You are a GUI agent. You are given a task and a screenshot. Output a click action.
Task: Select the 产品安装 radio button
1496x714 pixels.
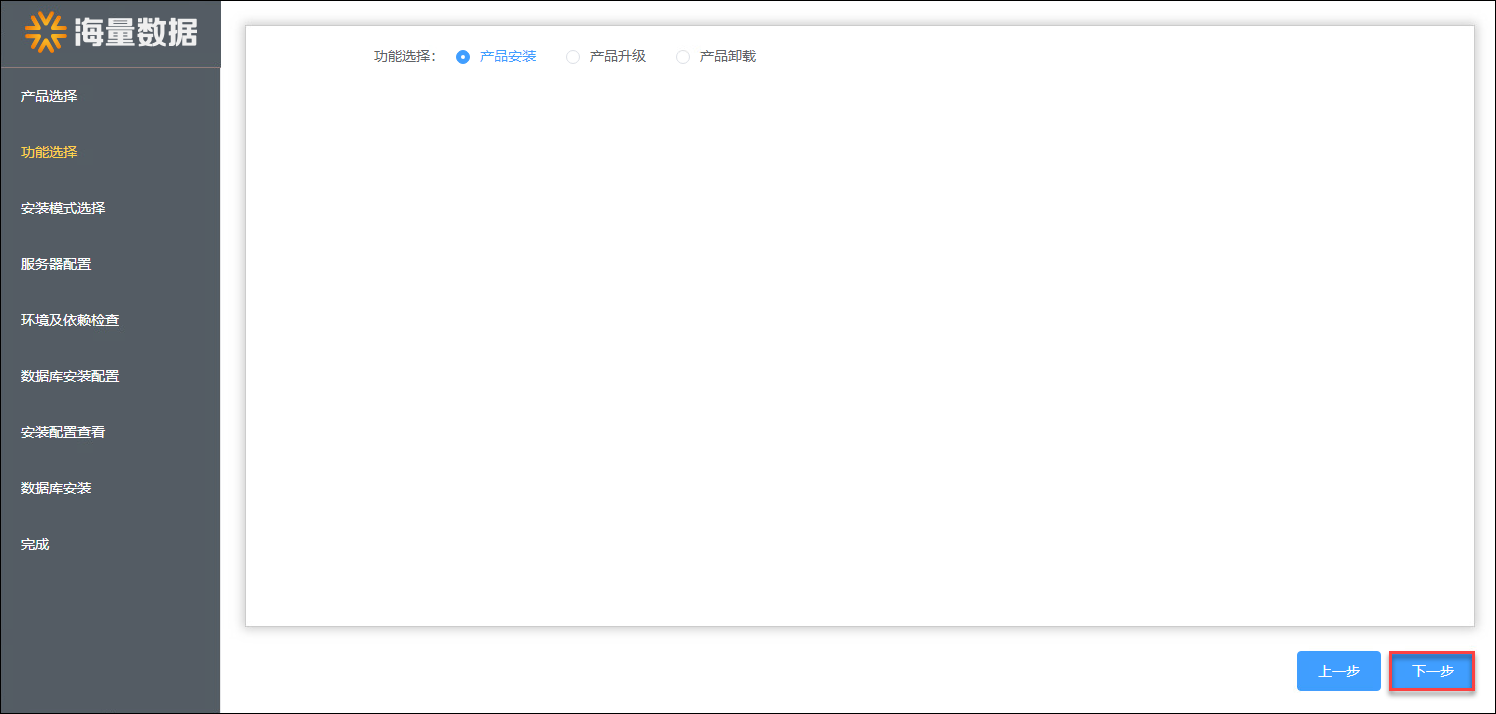click(x=463, y=57)
